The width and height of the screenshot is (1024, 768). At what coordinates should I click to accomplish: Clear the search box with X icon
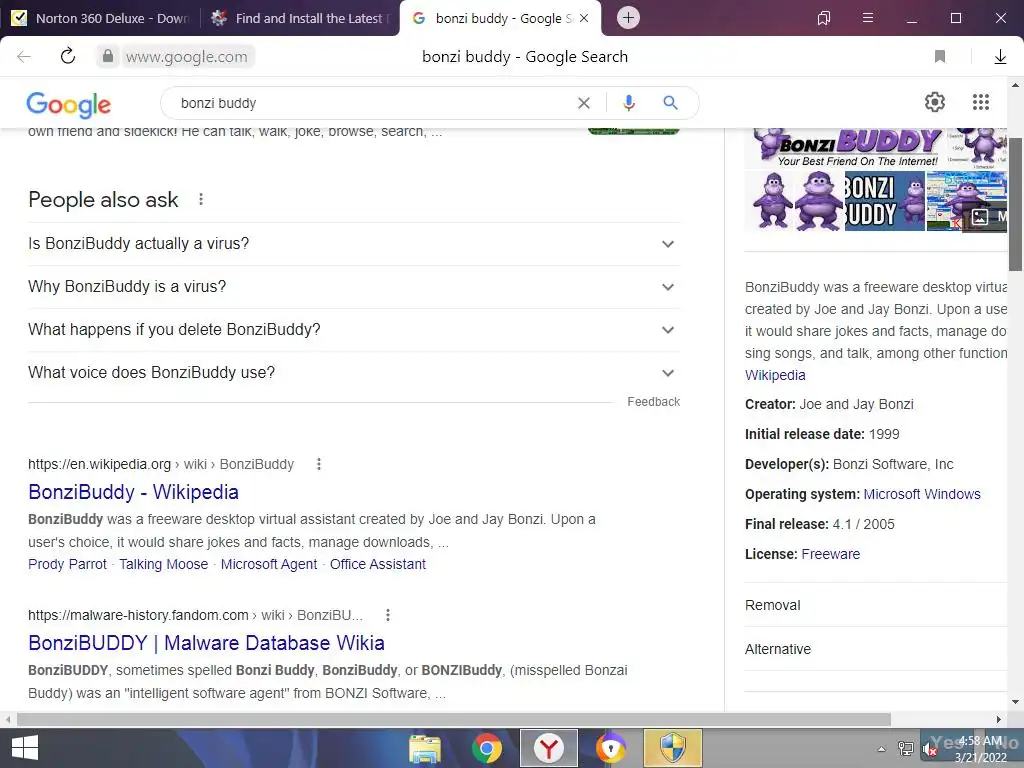coord(584,103)
